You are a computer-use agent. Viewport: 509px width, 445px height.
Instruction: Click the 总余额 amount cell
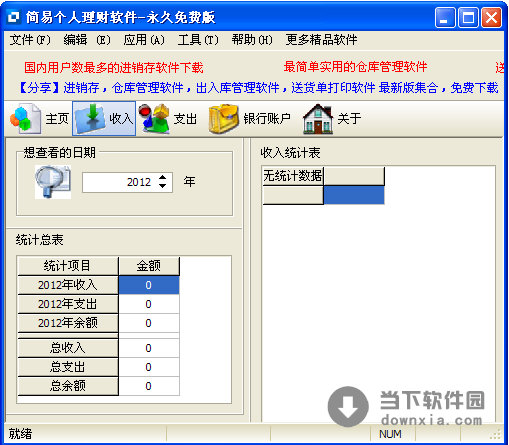[x=149, y=386]
